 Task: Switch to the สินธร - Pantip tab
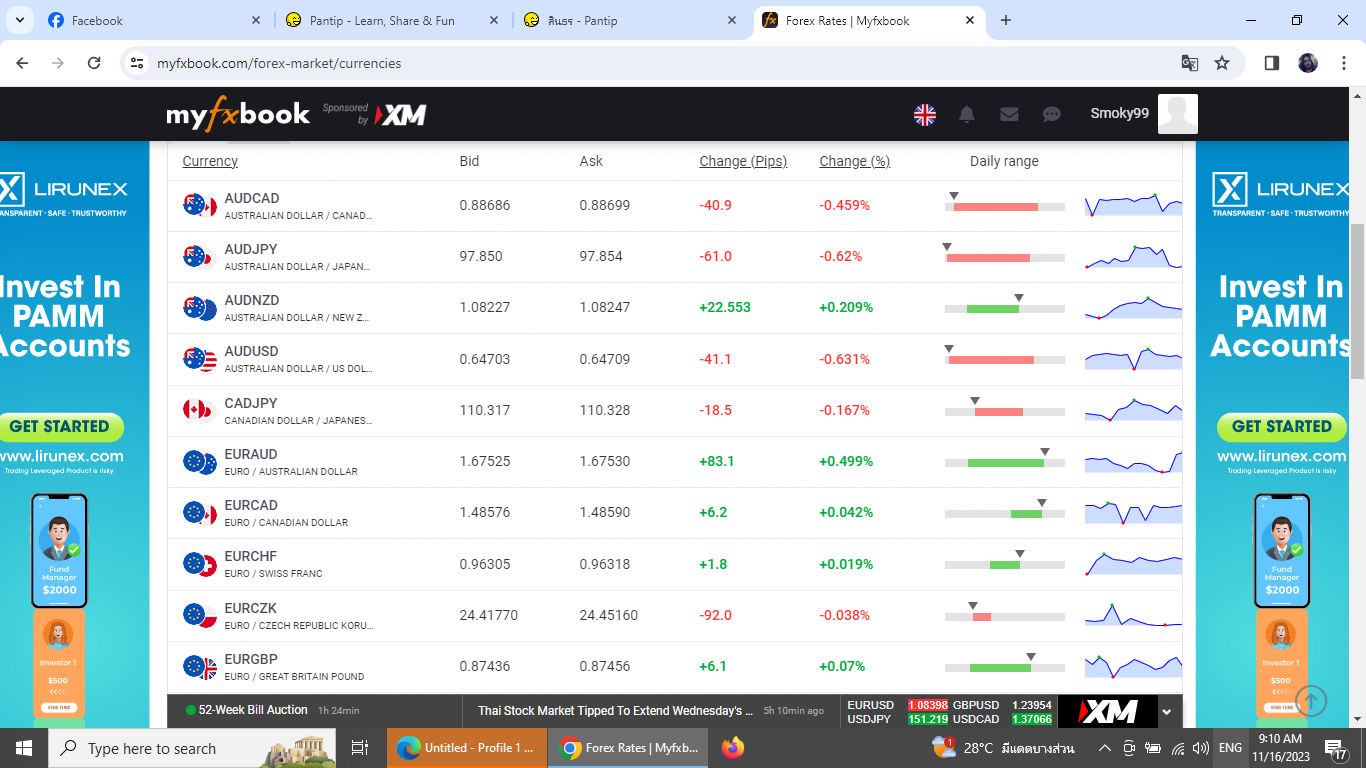[x=632, y=20]
